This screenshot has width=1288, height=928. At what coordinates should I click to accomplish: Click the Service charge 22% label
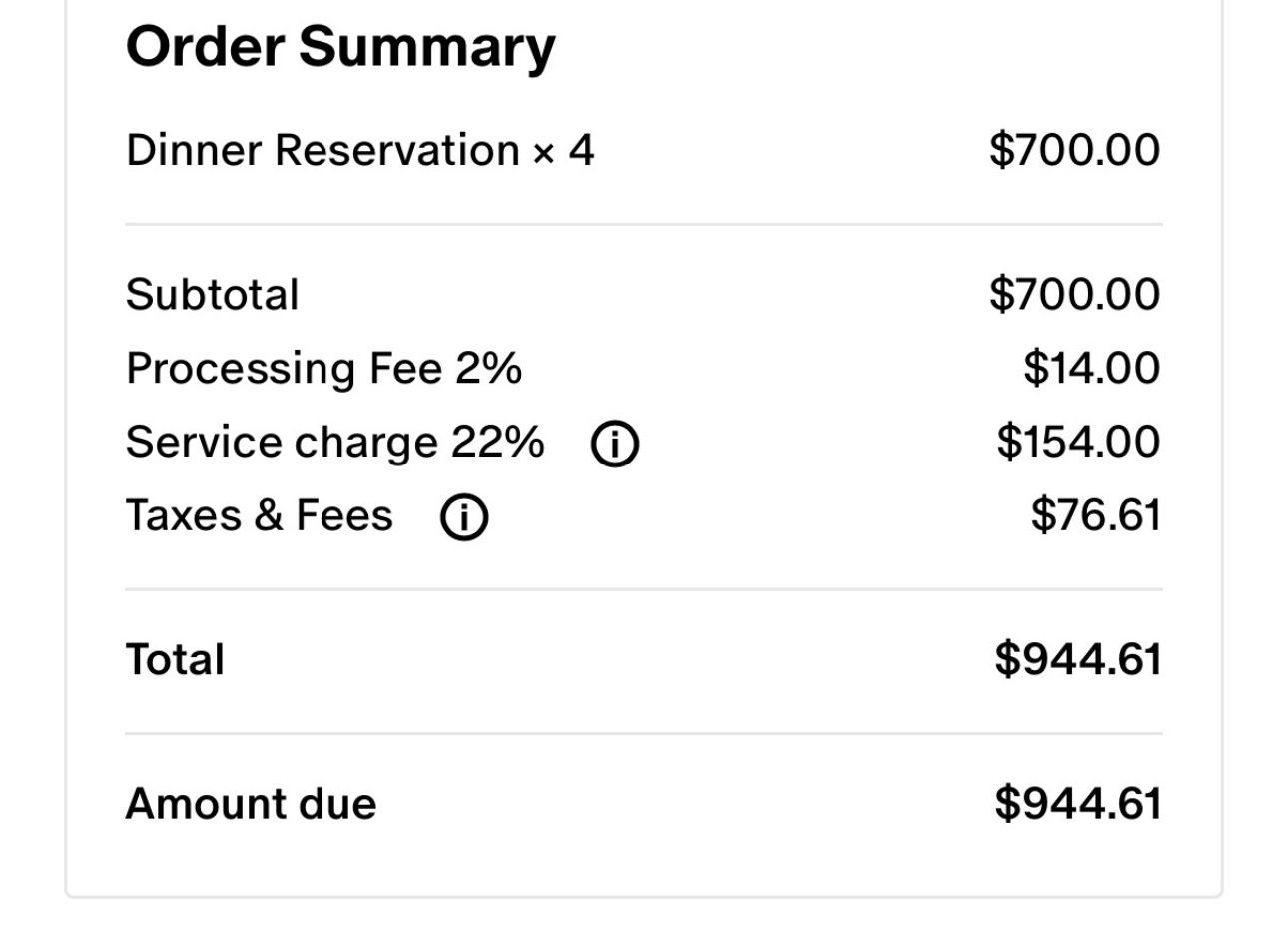click(x=333, y=441)
